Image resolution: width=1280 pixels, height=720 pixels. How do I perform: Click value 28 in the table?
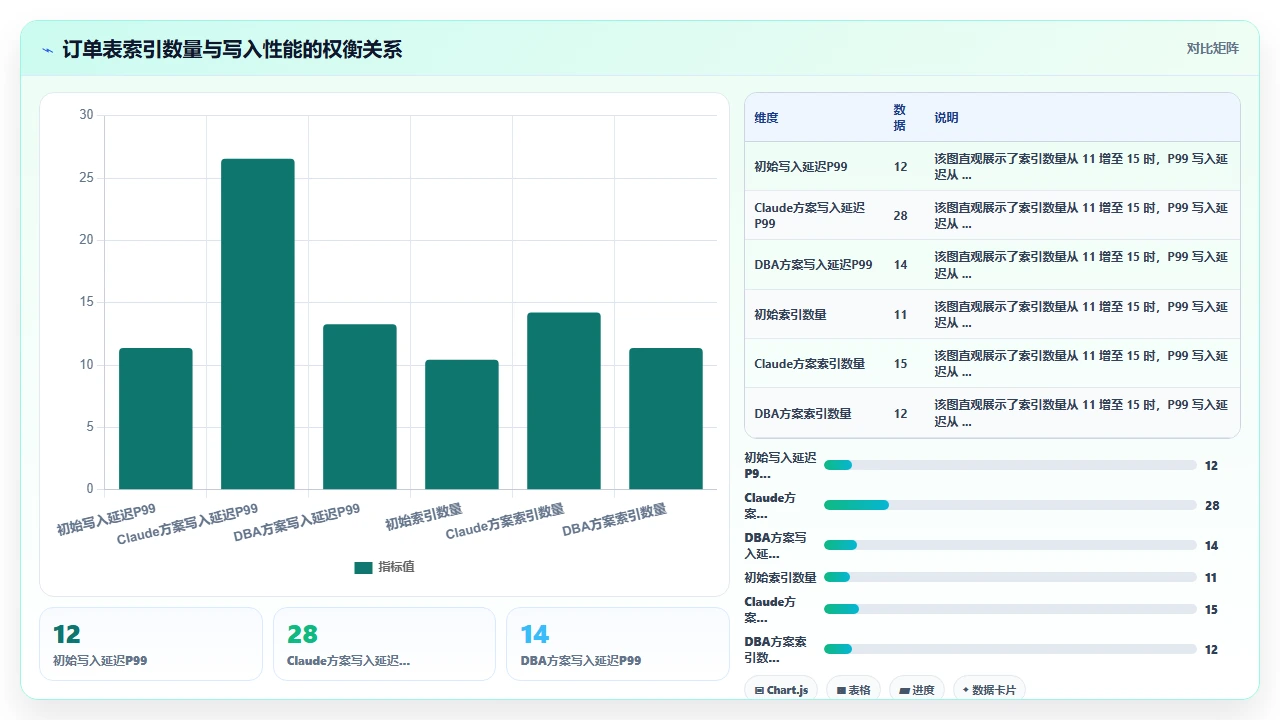click(900, 216)
